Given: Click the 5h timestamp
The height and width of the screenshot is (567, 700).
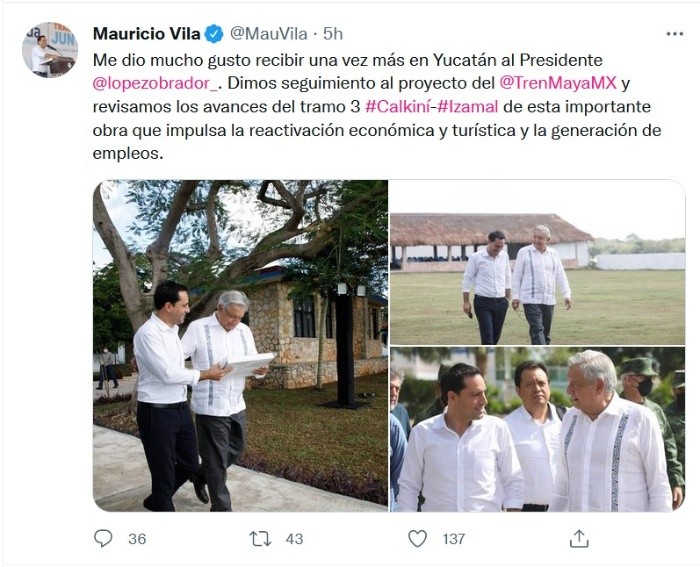Looking at the screenshot, I should (x=333, y=34).
